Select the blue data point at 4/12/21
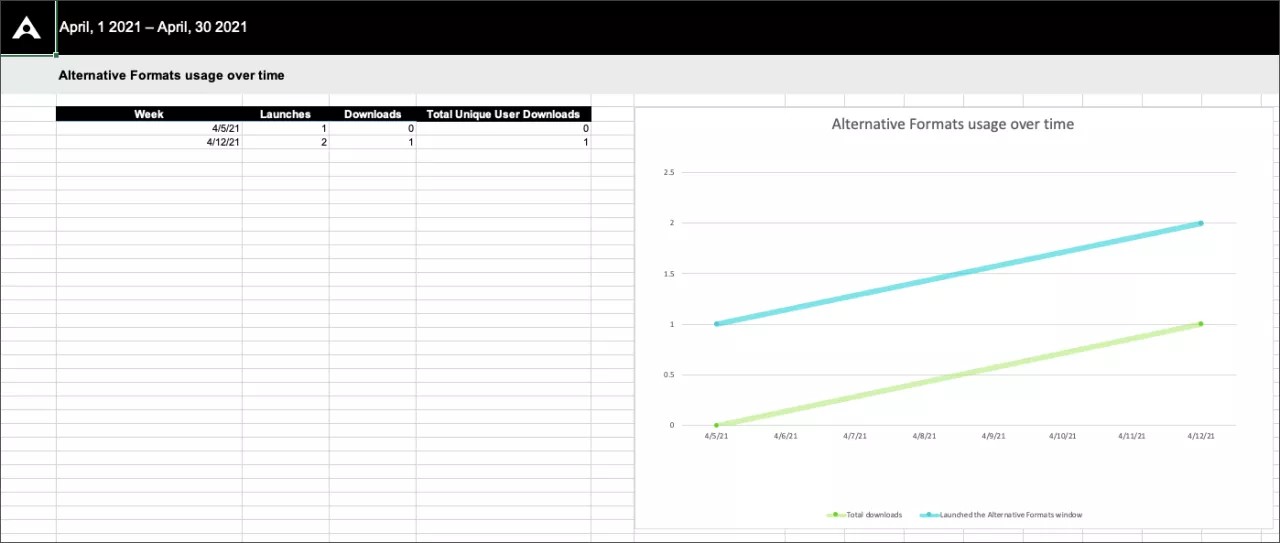1280x543 pixels. [1200, 223]
